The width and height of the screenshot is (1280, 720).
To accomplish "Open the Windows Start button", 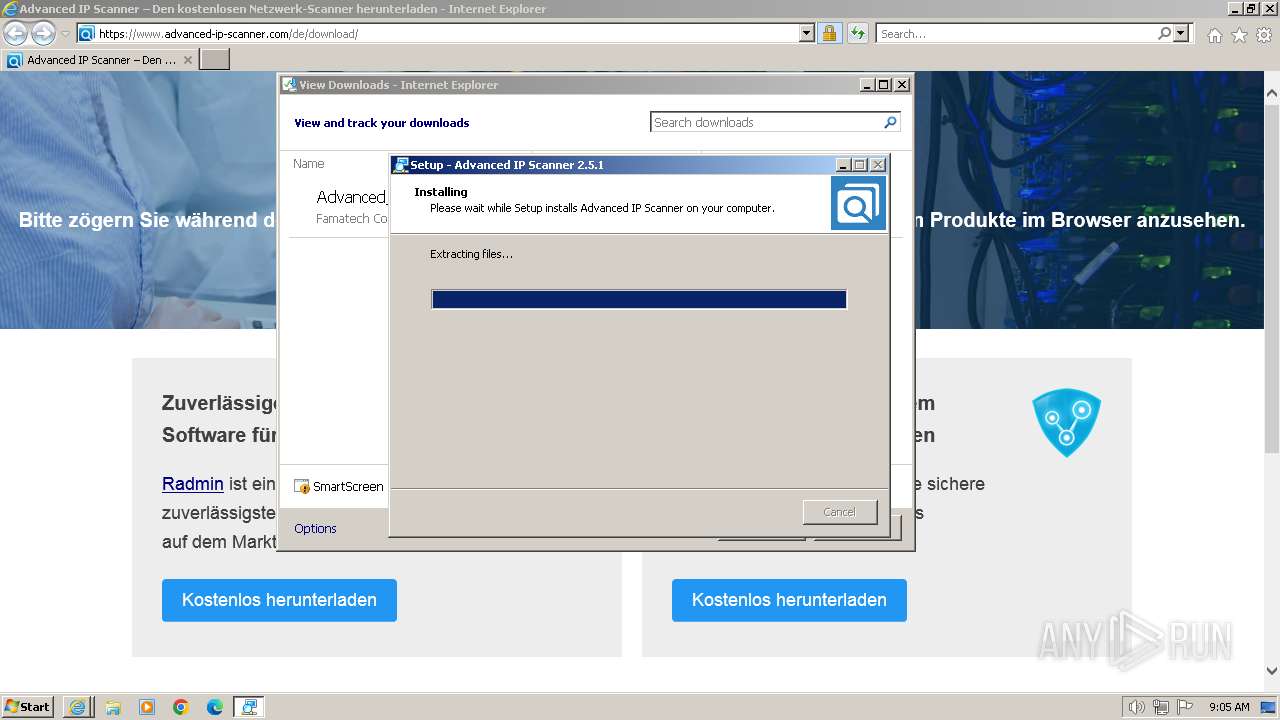I will pos(27,706).
